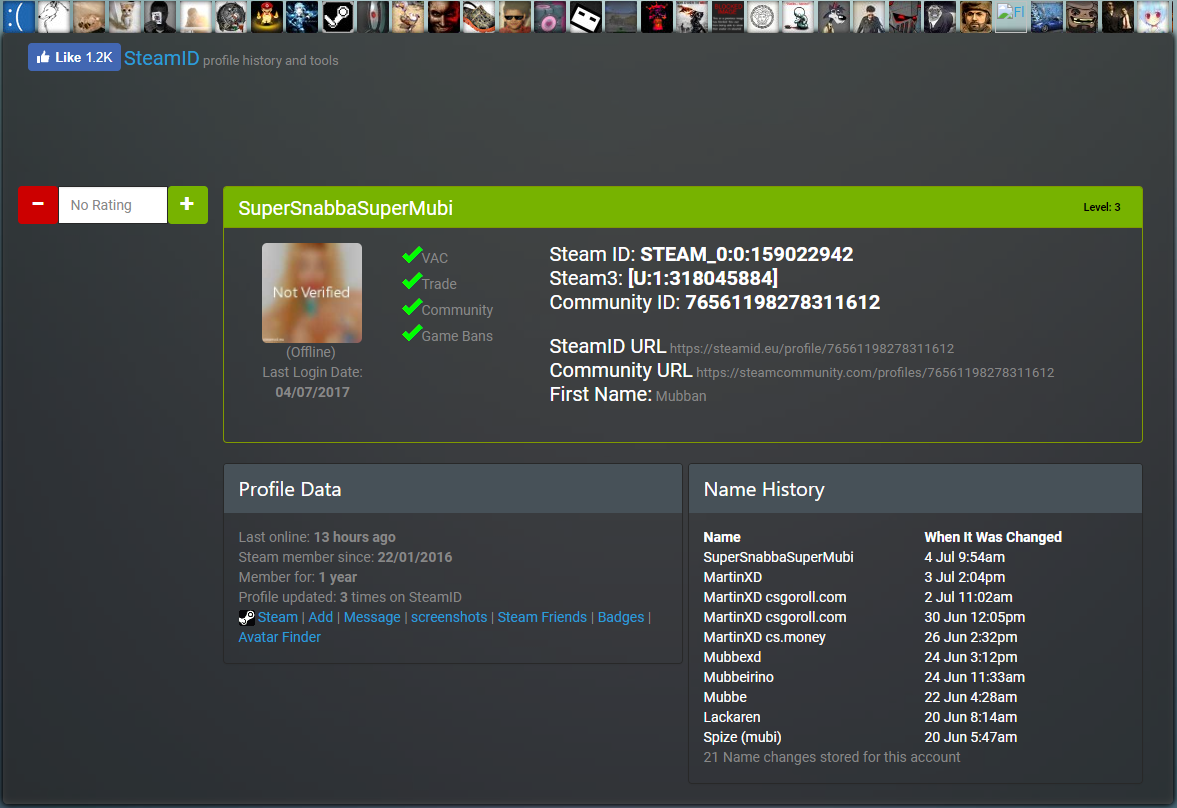Open the kid with sunglasses avatar
The image size is (1177, 808).
(x=513, y=17)
